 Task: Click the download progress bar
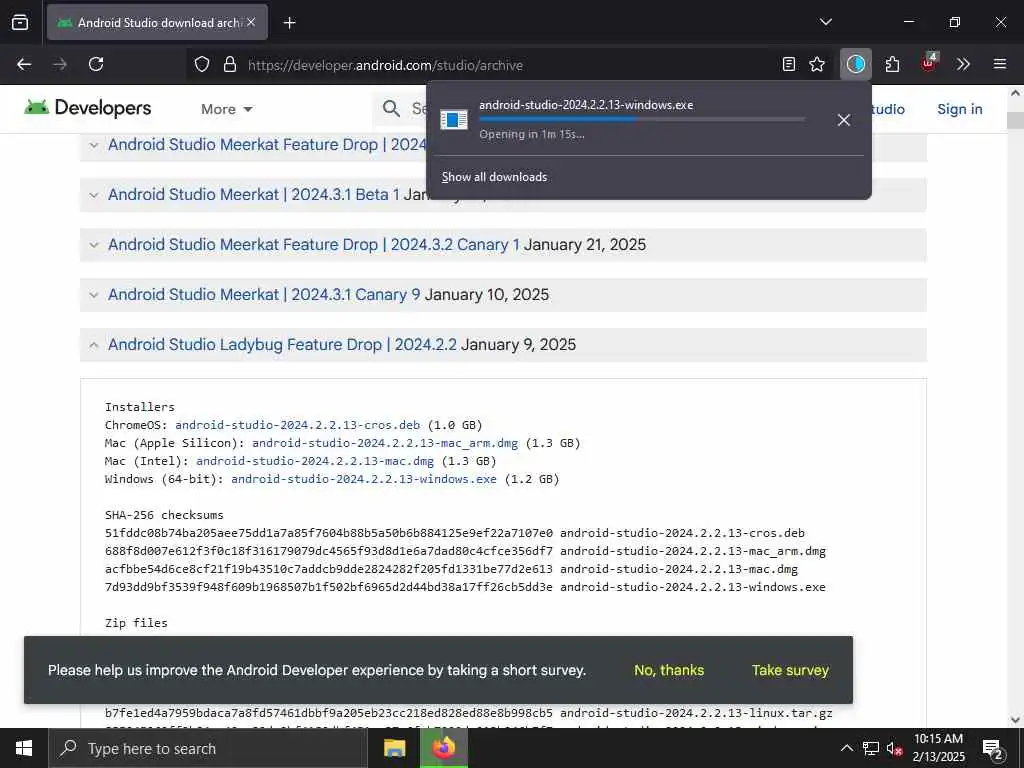[642, 119]
